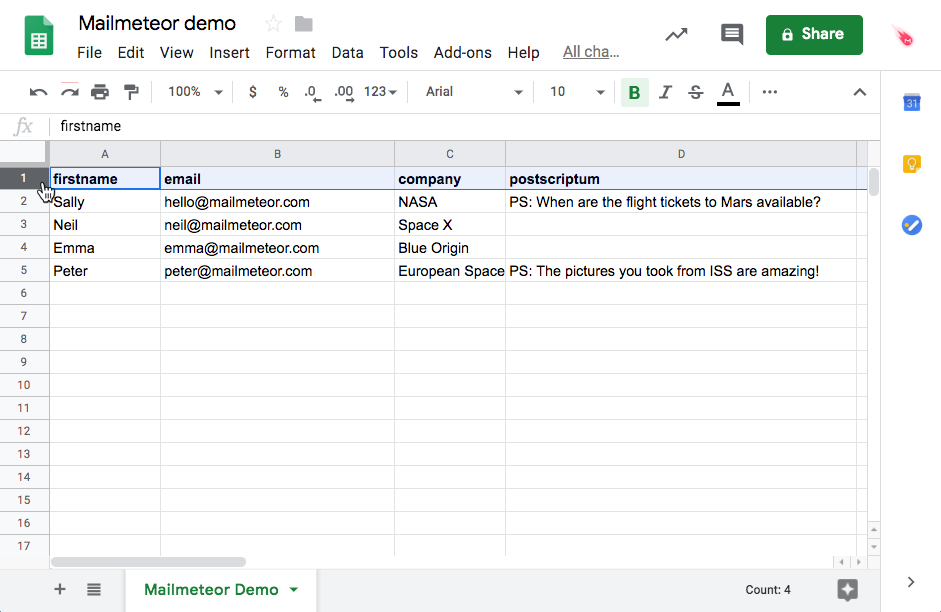Open the Arial font dropdown
Viewport: 941px width, 612px height.
coord(474,92)
